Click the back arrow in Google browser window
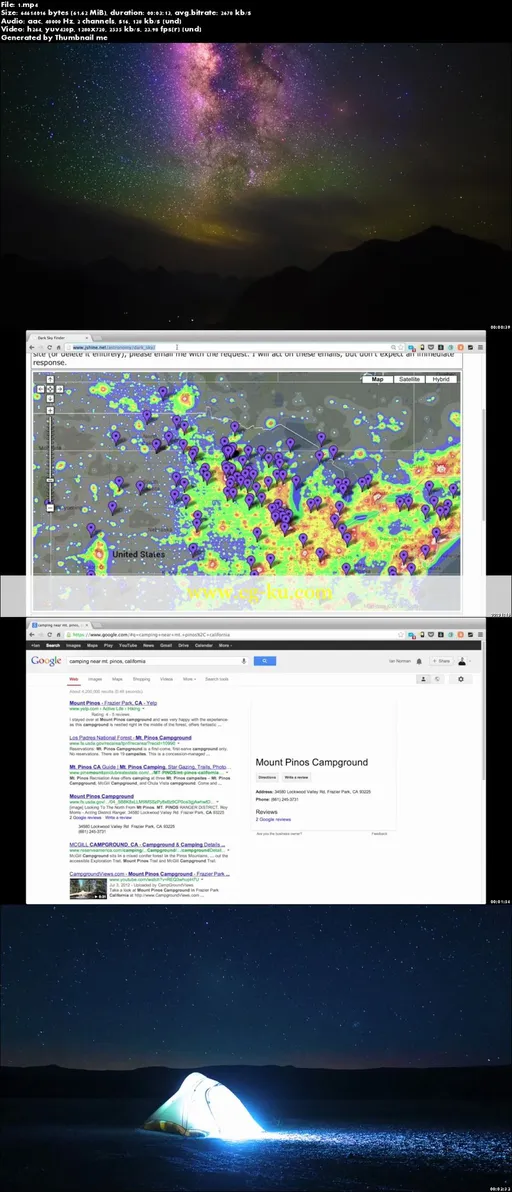Image resolution: width=512 pixels, height=1192 pixels. click(x=32, y=634)
